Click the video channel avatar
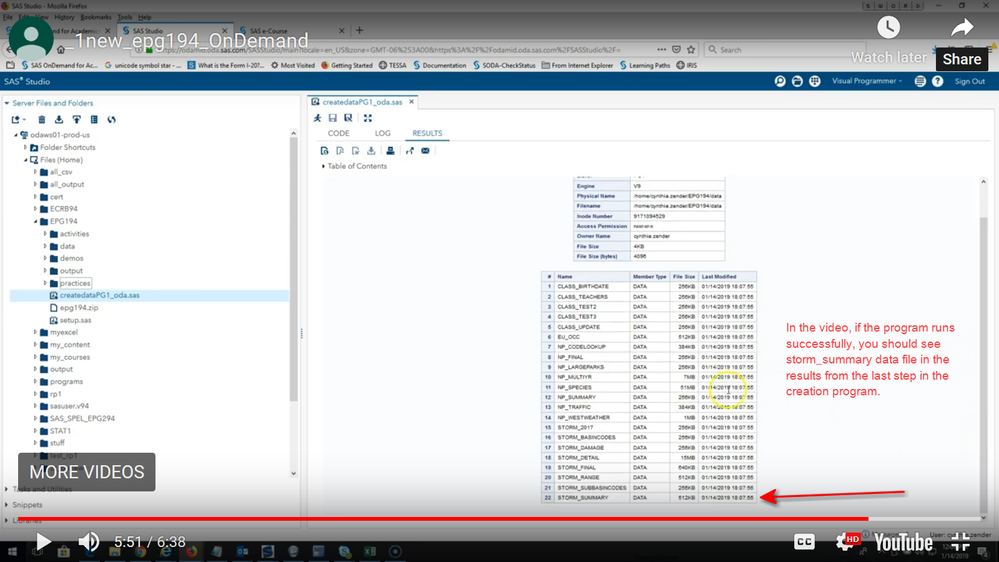Viewport: 999px width, 562px height. [31, 38]
